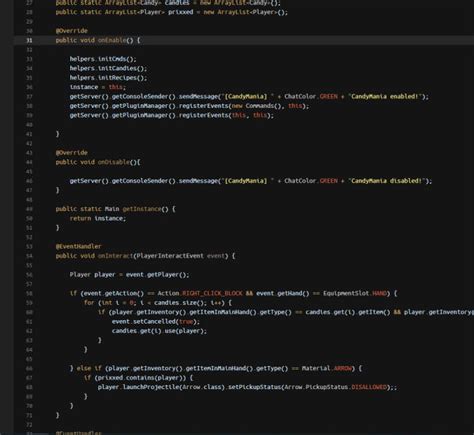Click the helpers.initCandies() call
This screenshot has height=435, width=474.
[x=108, y=68]
